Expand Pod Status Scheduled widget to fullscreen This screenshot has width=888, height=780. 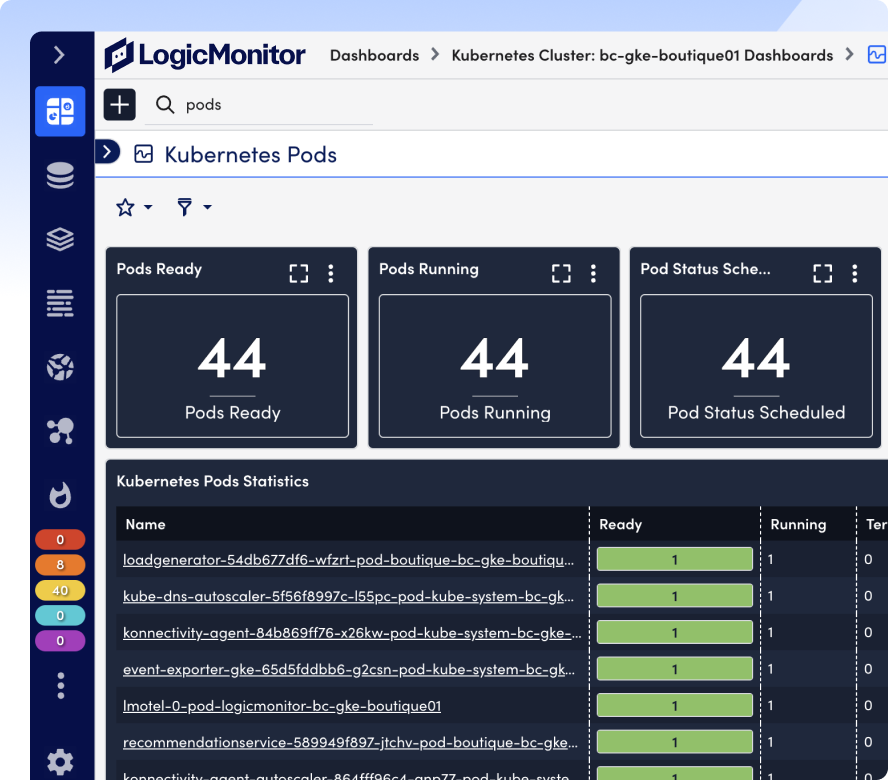pyautogui.click(x=823, y=274)
